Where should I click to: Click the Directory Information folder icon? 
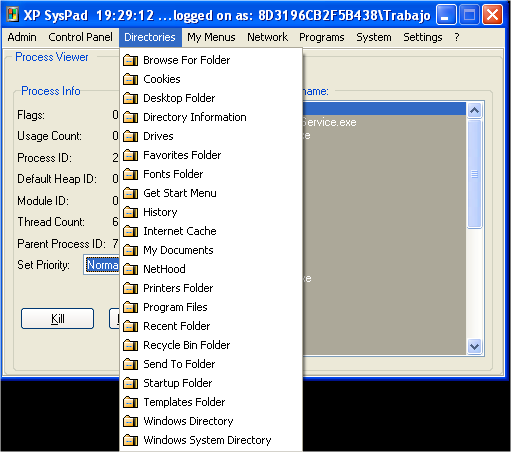point(130,117)
